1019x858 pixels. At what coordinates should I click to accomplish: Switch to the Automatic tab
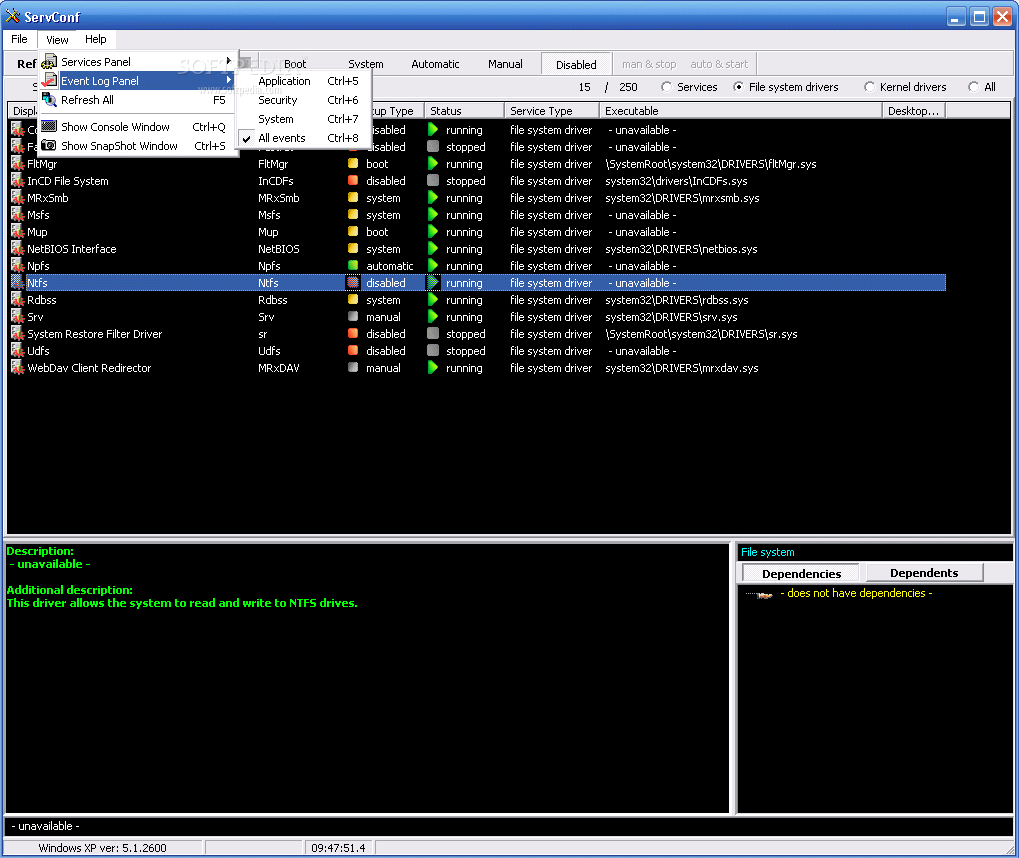tap(435, 64)
